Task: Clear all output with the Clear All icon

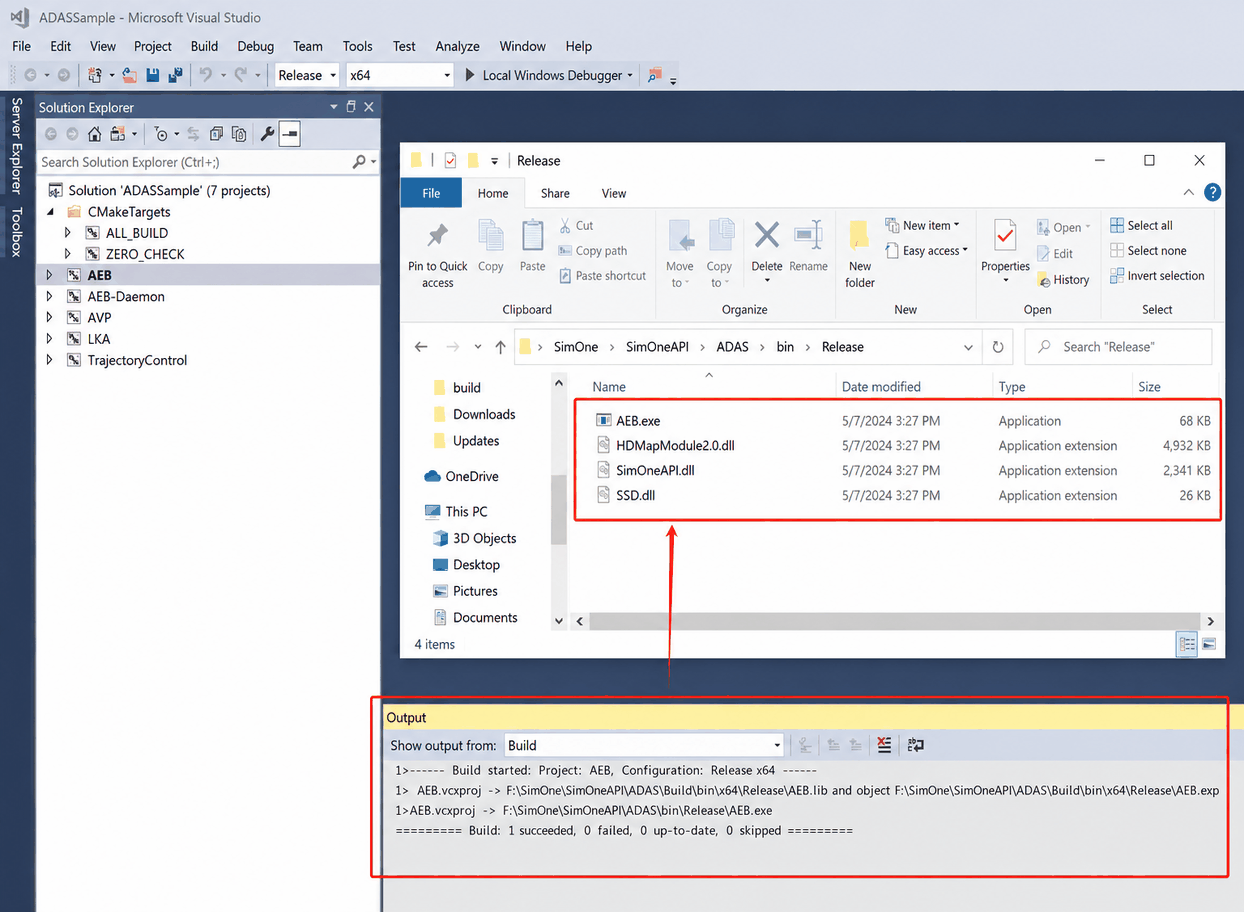Action: (884, 745)
